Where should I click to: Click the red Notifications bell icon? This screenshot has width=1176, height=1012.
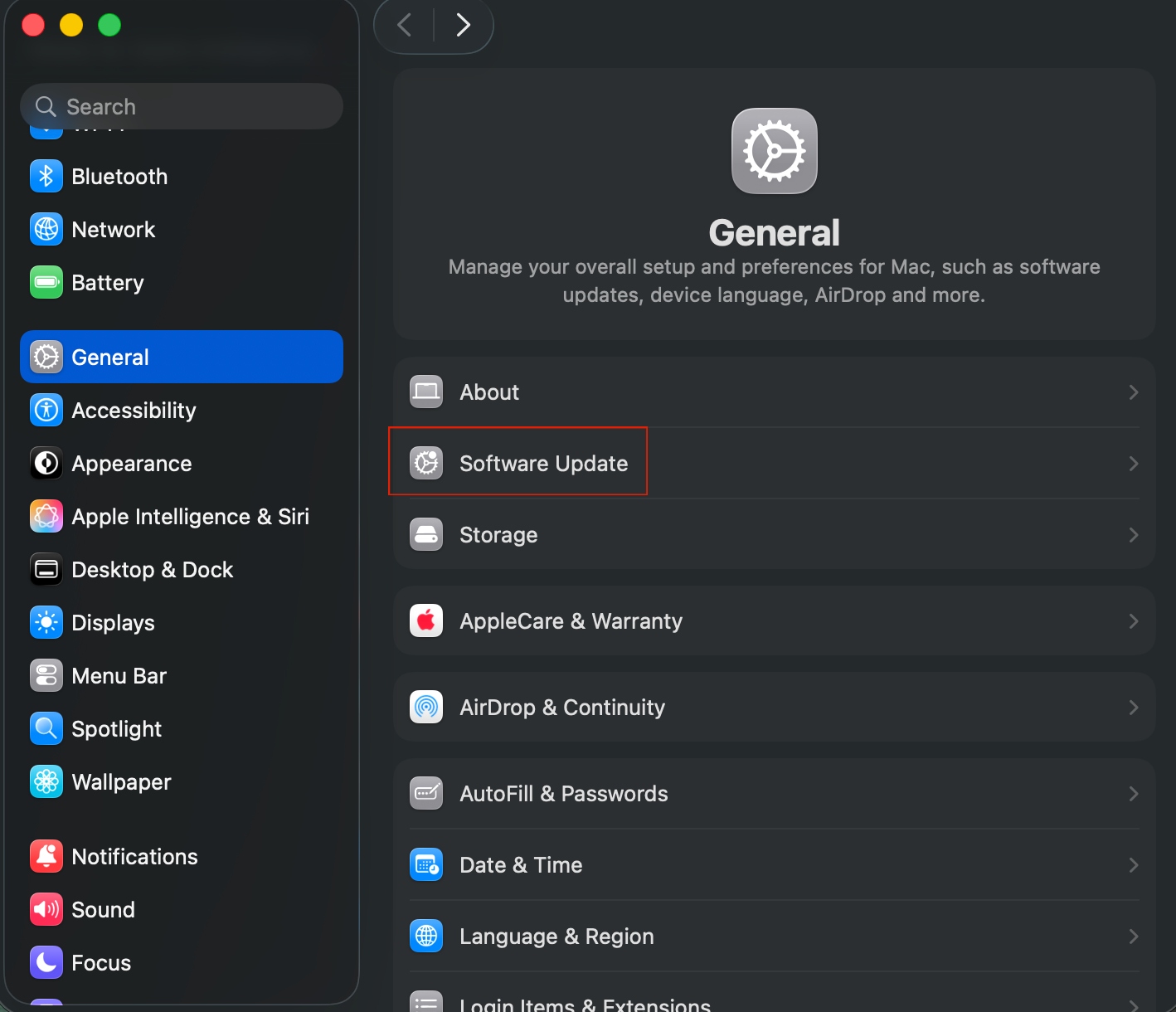point(46,856)
